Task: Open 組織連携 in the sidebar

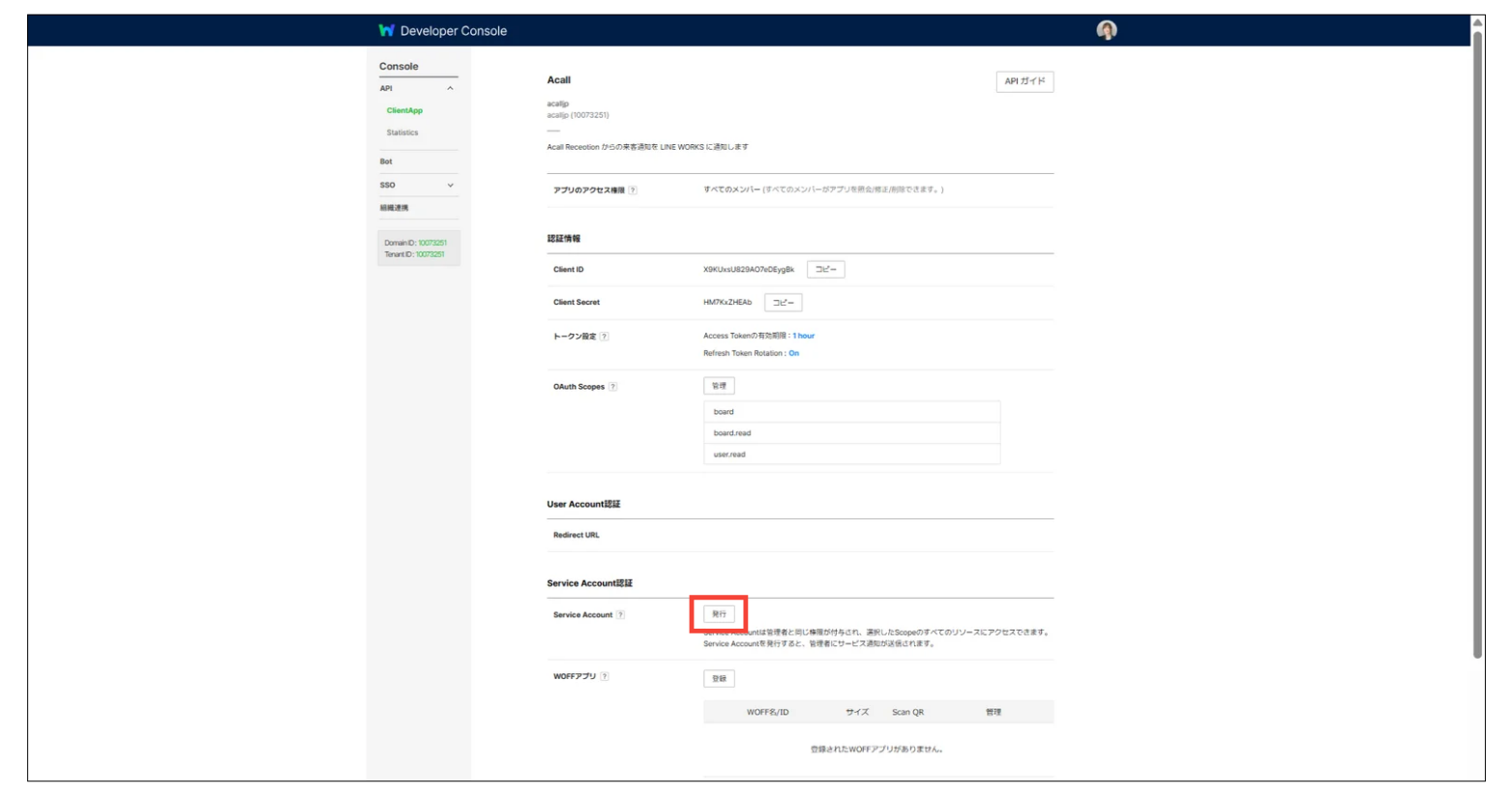Action: (x=394, y=208)
